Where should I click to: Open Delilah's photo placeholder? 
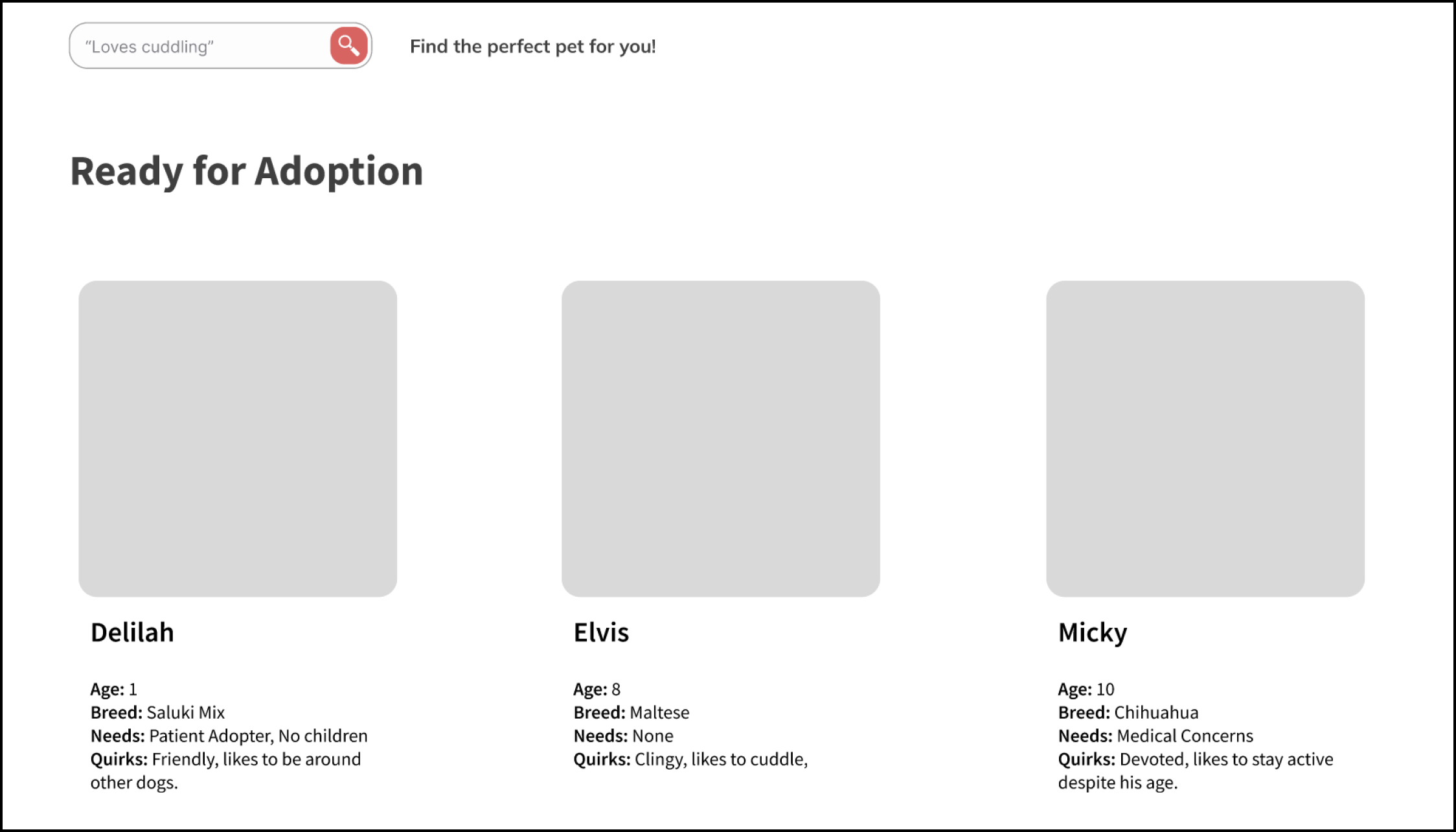point(238,439)
